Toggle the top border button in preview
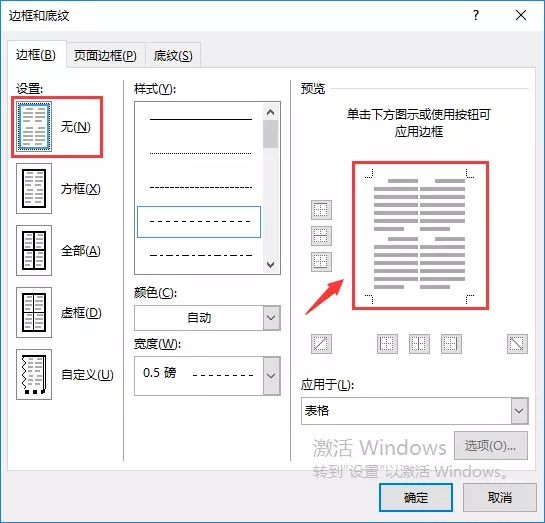 pyautogui.click(x=321, y=210)
